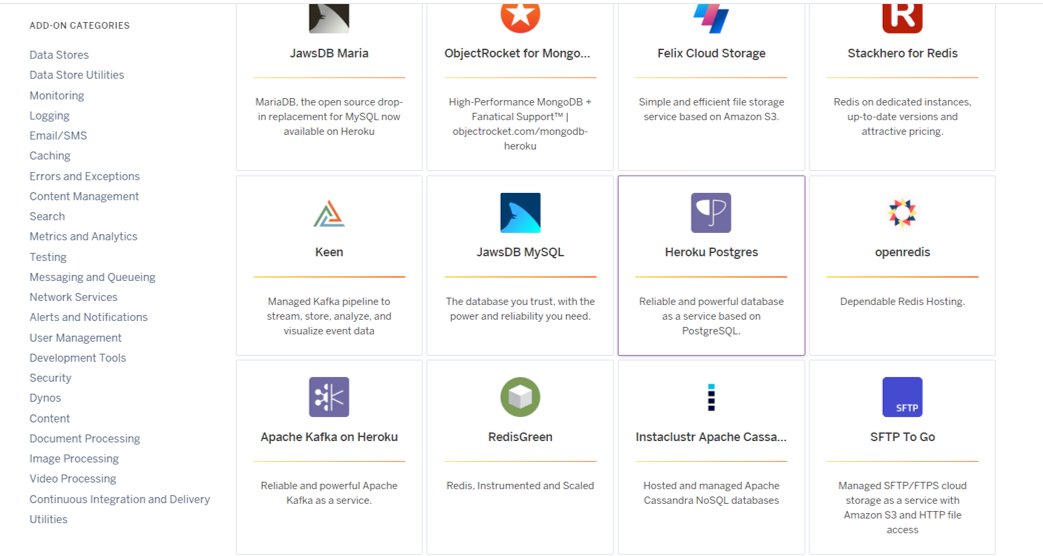Viewport: 1043px width, 556px height.
Task: Open the openredis title
Action: [x=902, y=252]
